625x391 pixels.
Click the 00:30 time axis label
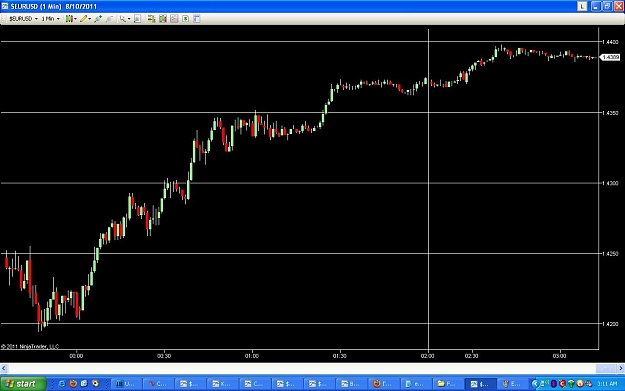pyautogui.click(x=164, y=356)
